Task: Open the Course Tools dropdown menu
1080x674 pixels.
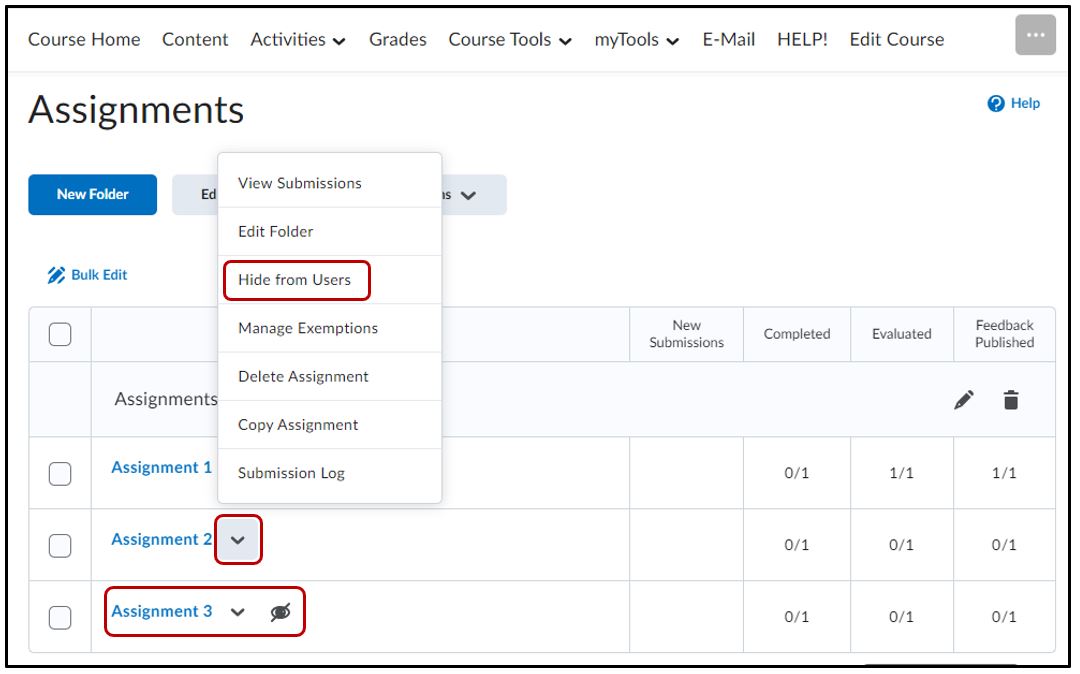Action: coord(510,40)
